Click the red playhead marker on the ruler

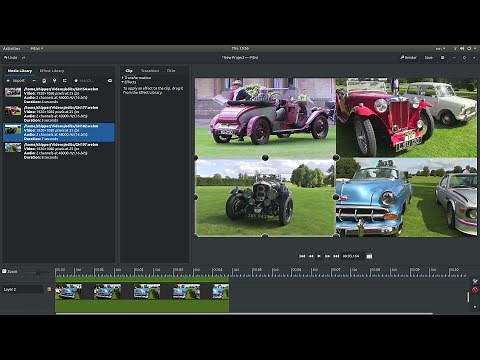179,274
